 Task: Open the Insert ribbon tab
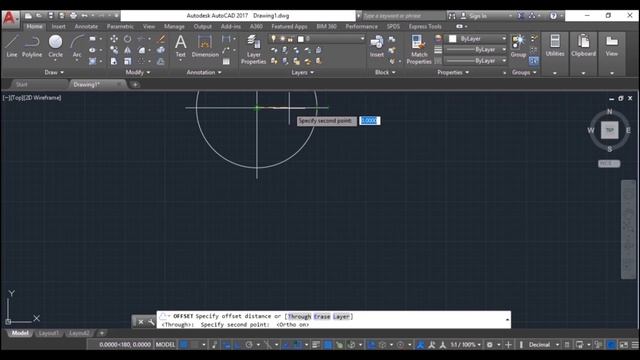pyautogui.click(x=58, y=27)
